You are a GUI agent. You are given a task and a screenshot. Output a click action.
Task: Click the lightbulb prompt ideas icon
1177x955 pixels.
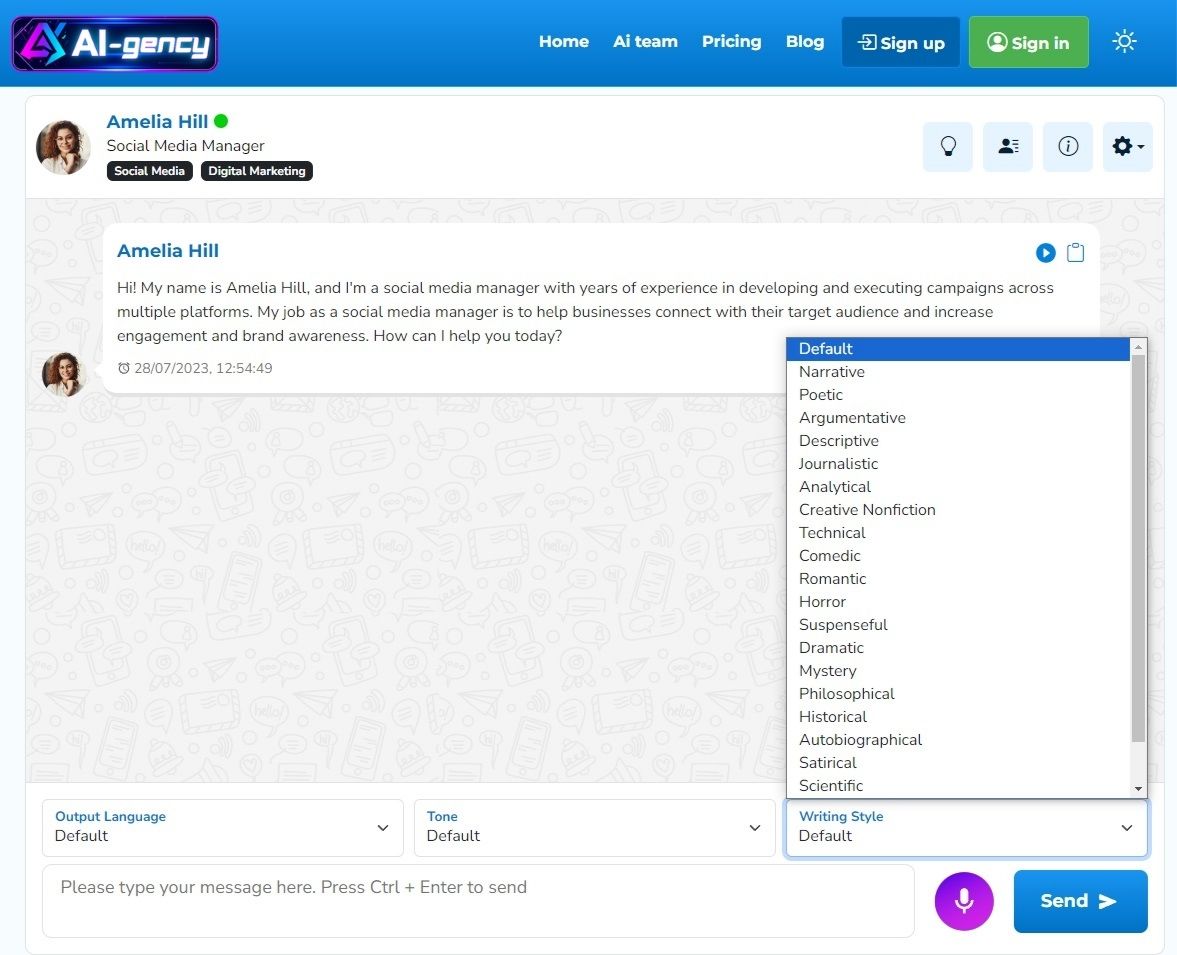pyautogui.click(x=947, y=147)
